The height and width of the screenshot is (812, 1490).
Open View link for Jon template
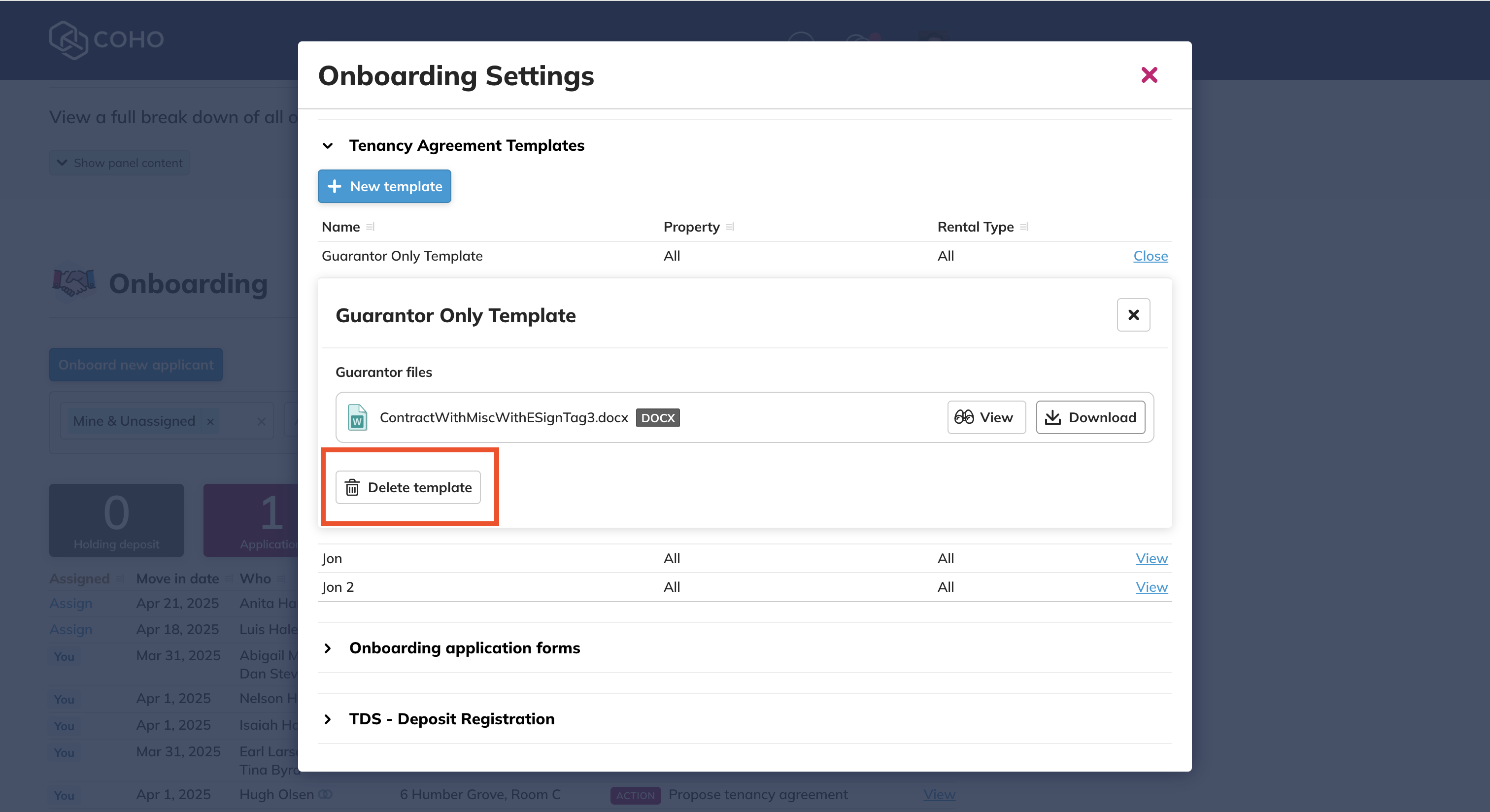click(x=1151, y=559)
